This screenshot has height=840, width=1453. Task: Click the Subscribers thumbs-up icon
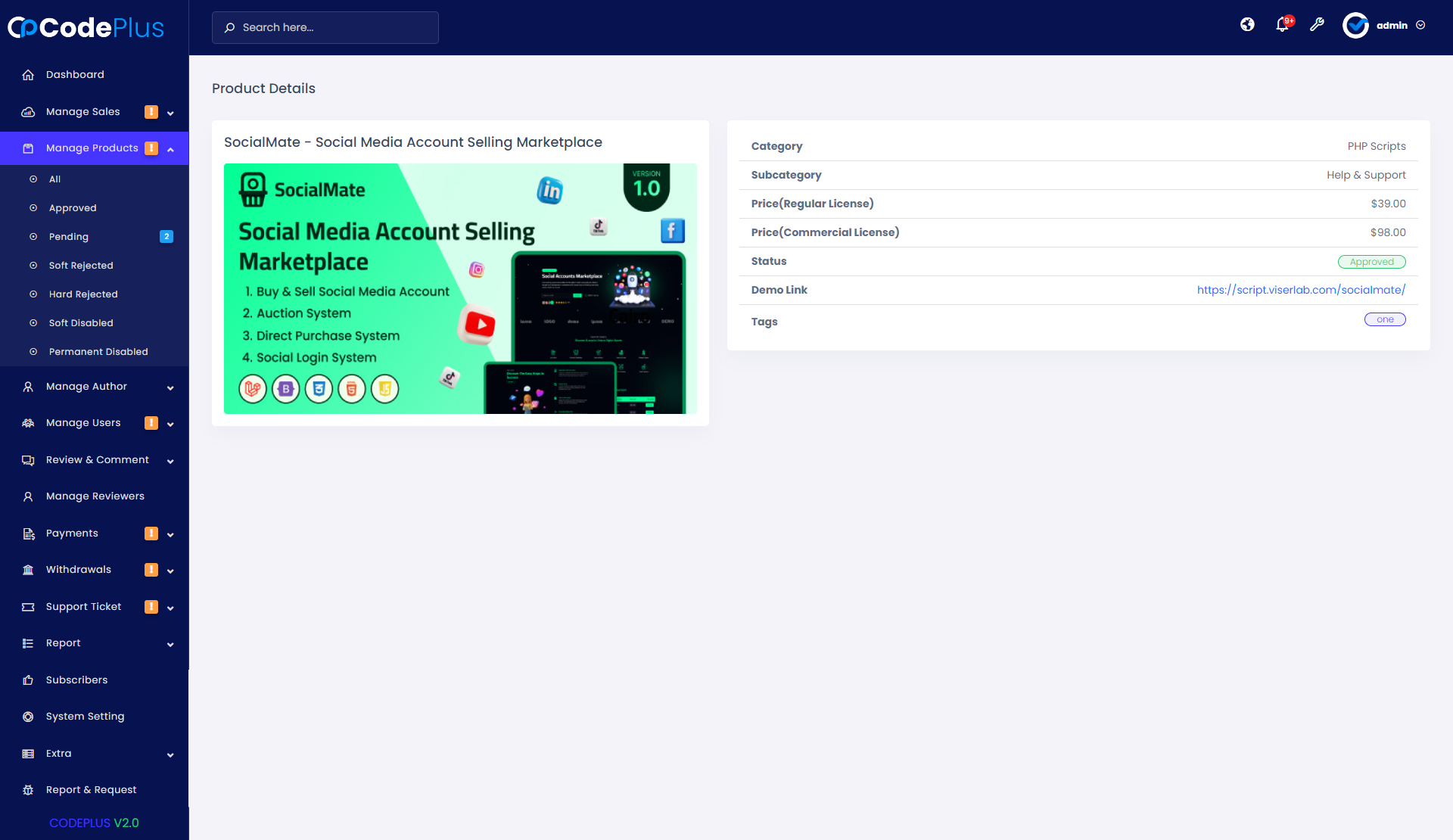pyautogui.click(x=28, y=680)
